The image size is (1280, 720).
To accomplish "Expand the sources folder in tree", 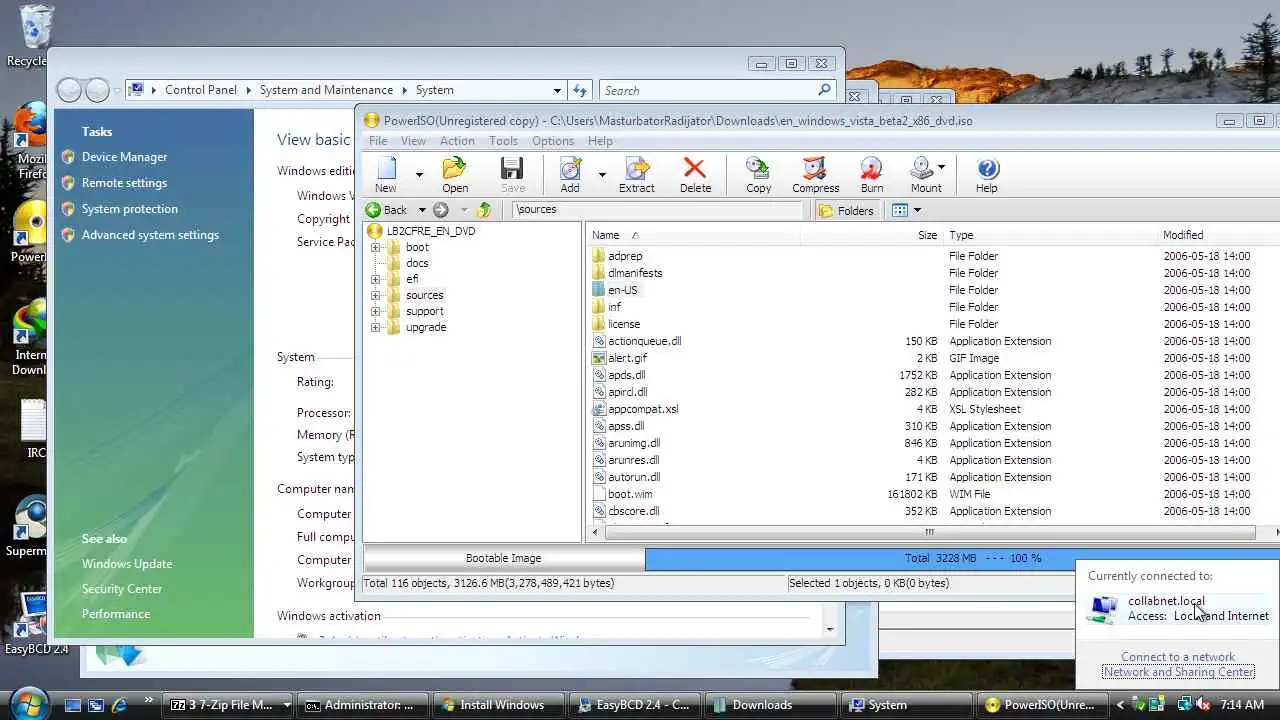I will click(x=376, y=295).
